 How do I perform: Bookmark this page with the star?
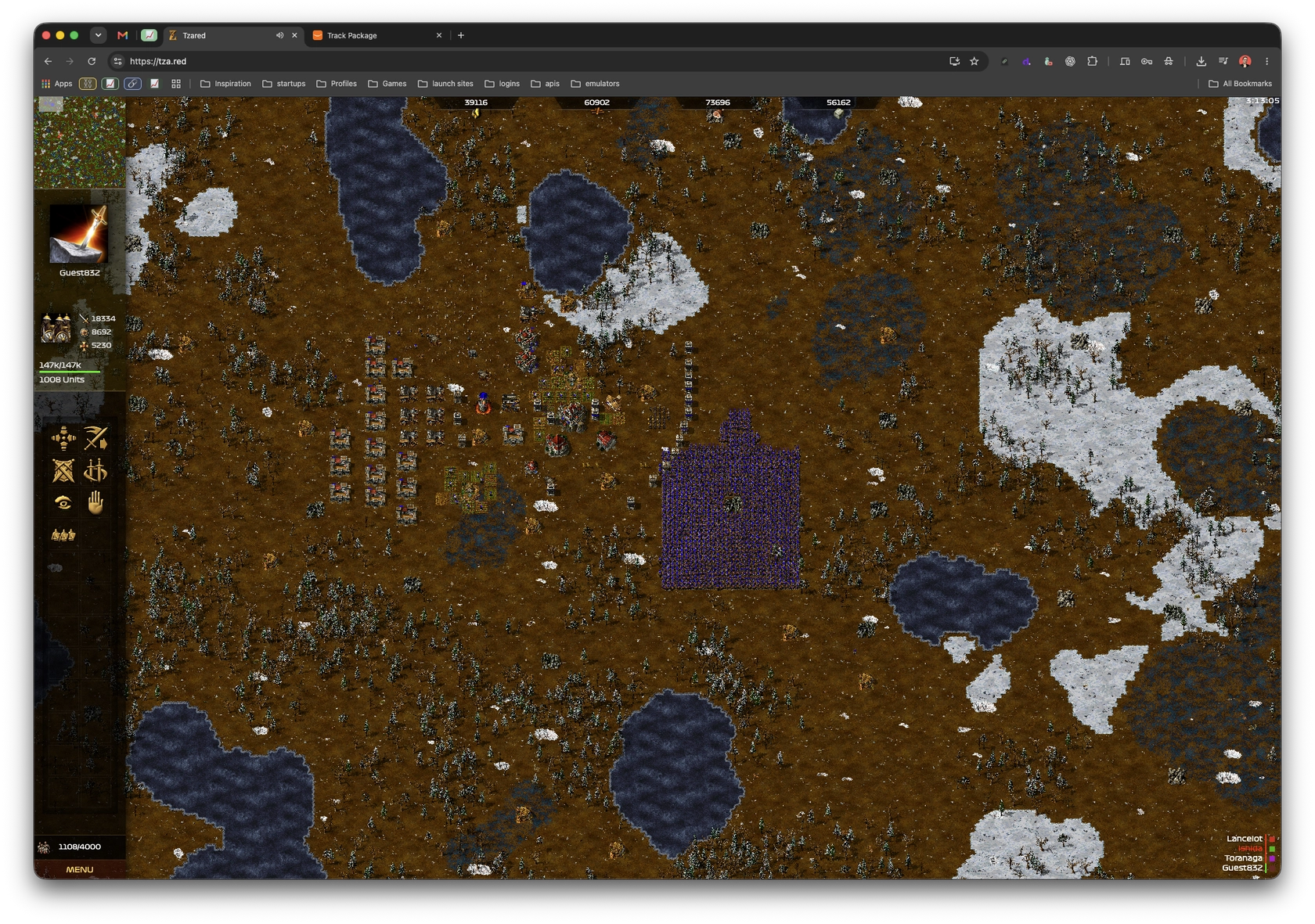tap(975, 61)
